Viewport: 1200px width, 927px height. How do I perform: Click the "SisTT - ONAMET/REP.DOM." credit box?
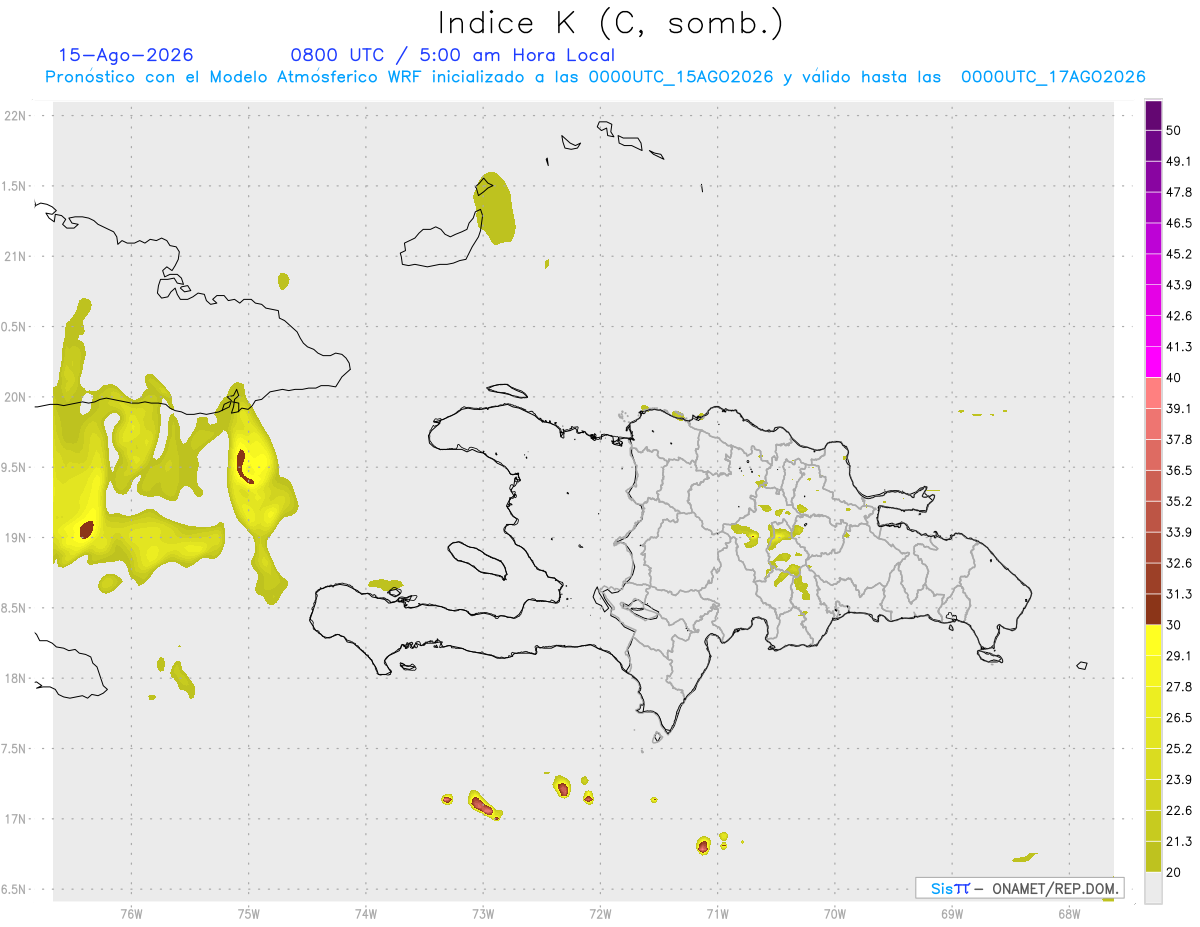(1019, 888)
